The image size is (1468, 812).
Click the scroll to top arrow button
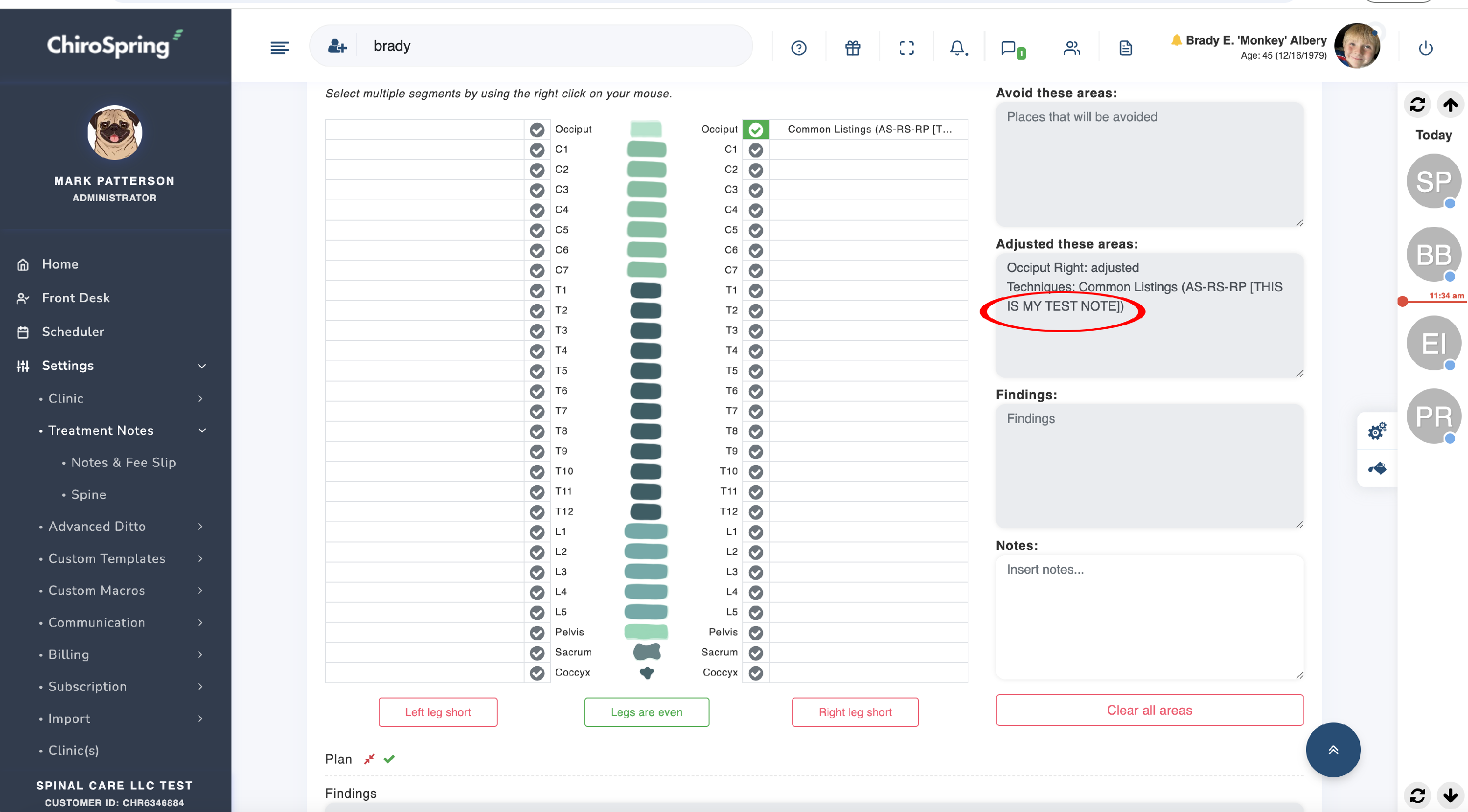point(1332,749)
